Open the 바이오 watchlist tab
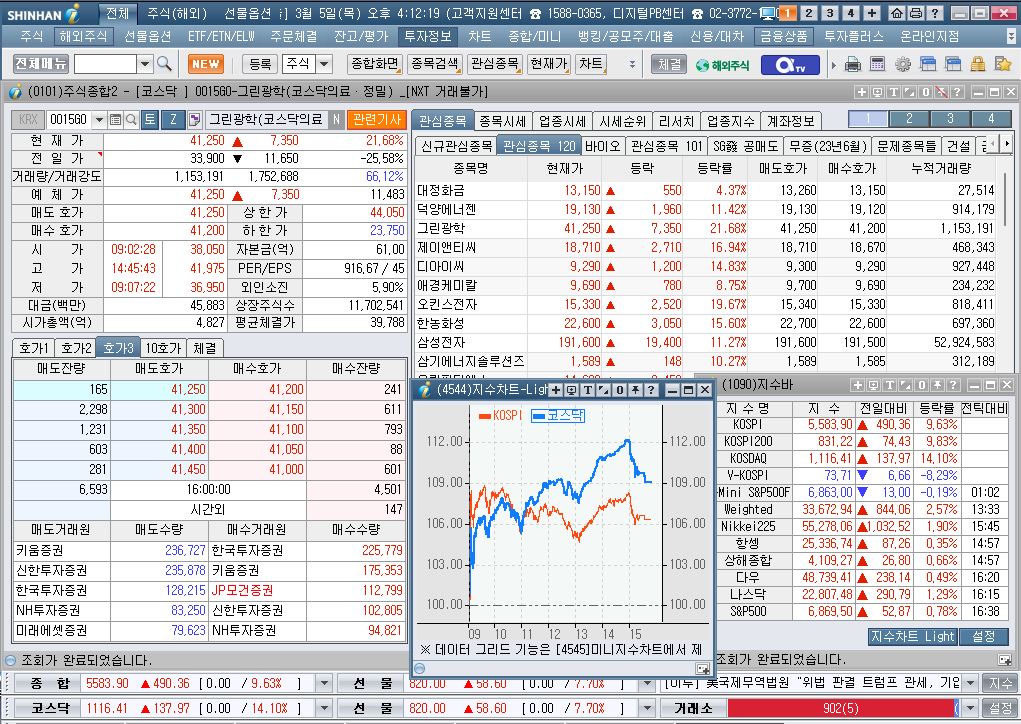The width and height of the screenshot is (1021, 724). pos(602,146)
